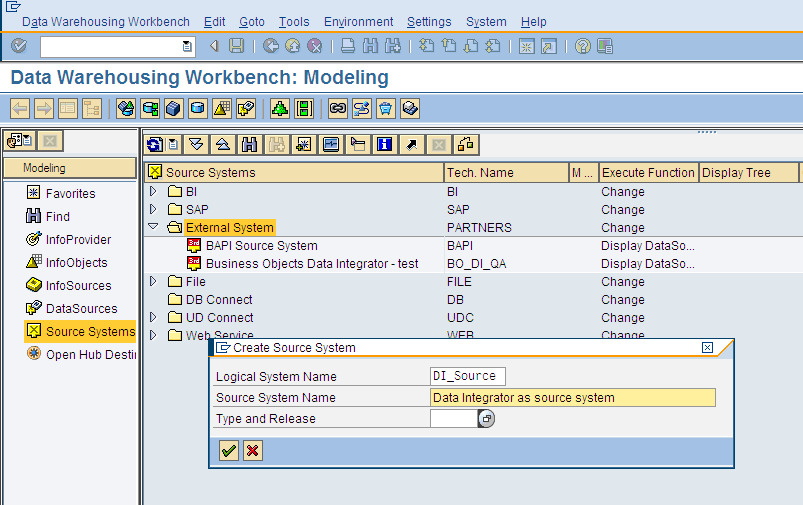Click the Business Objects Data Integrator system icon
The width and height of the screenshot is (803, 505).
click(x=194, y=263)
